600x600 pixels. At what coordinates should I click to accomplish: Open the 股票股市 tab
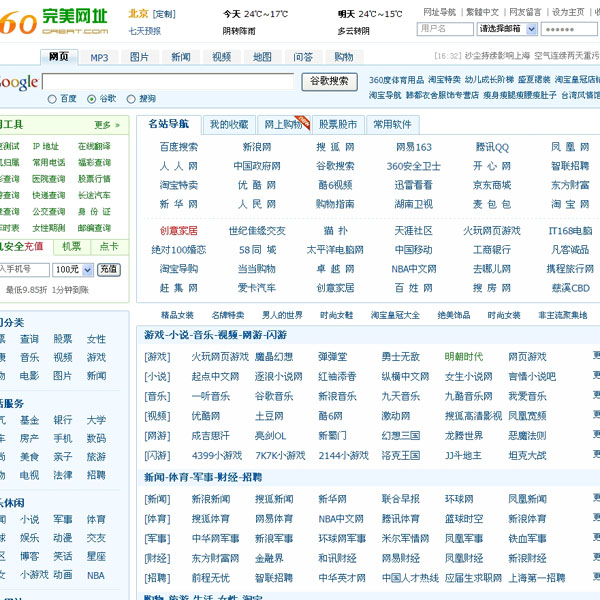click(338, 124)
